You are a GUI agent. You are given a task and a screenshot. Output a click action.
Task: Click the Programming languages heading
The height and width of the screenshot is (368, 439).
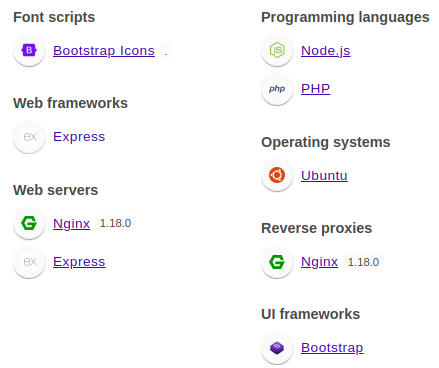point(345,17)
